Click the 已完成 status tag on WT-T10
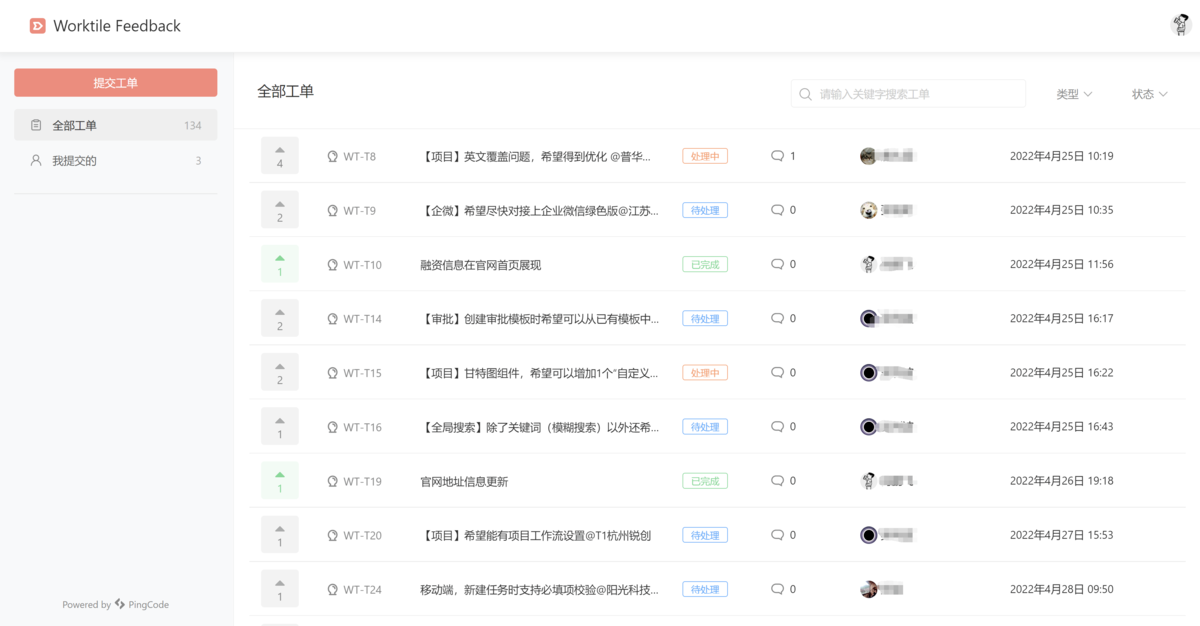1200x626 pixels. (704, 263)
